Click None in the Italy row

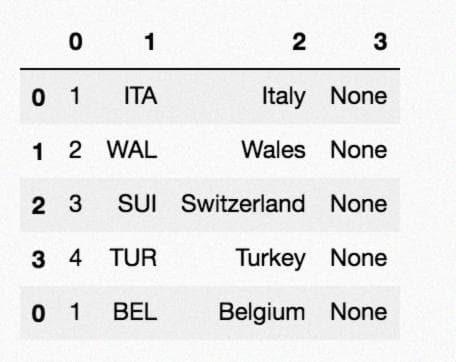pos(359,96)
